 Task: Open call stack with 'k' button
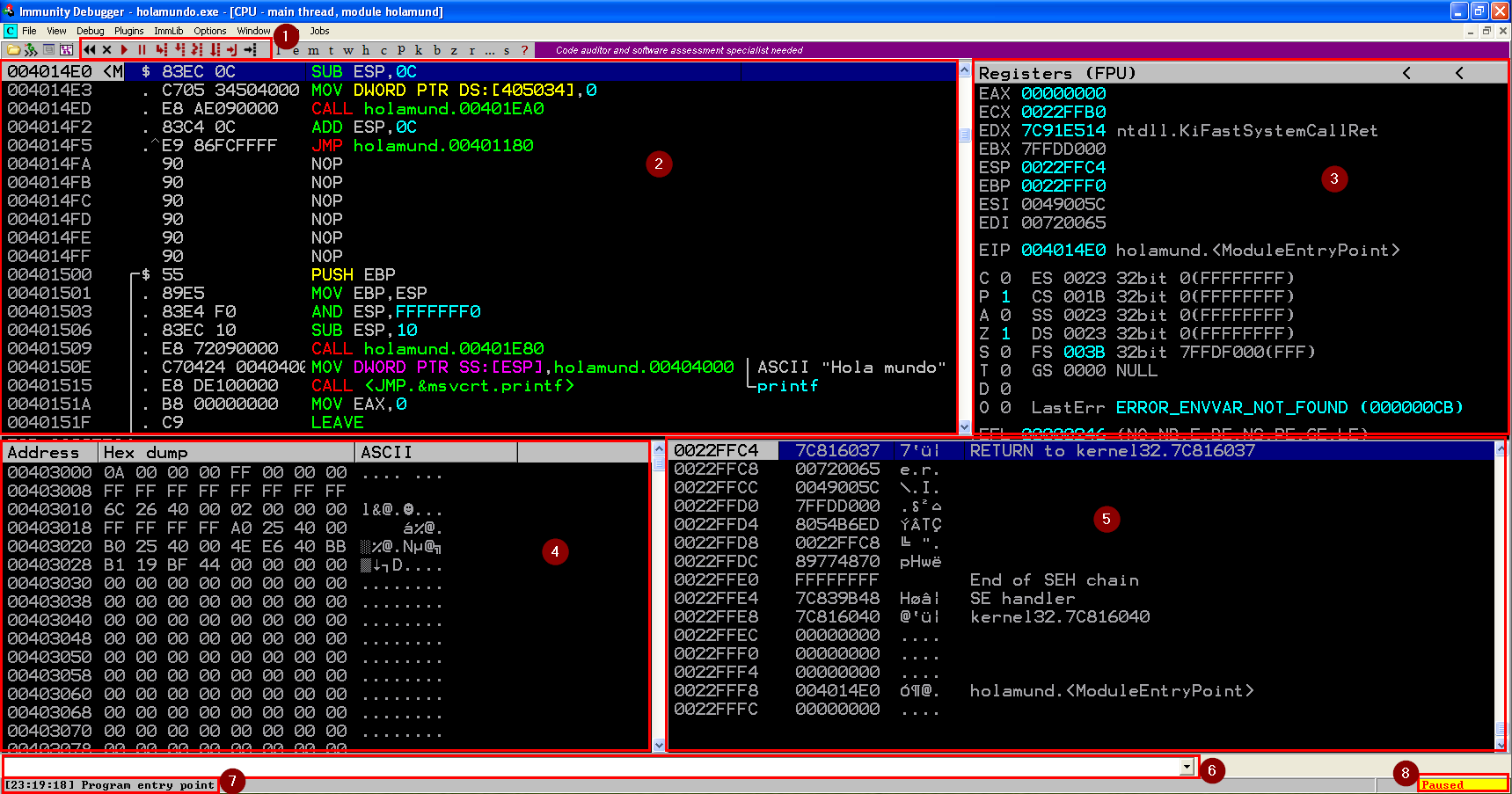pos(419,50)
